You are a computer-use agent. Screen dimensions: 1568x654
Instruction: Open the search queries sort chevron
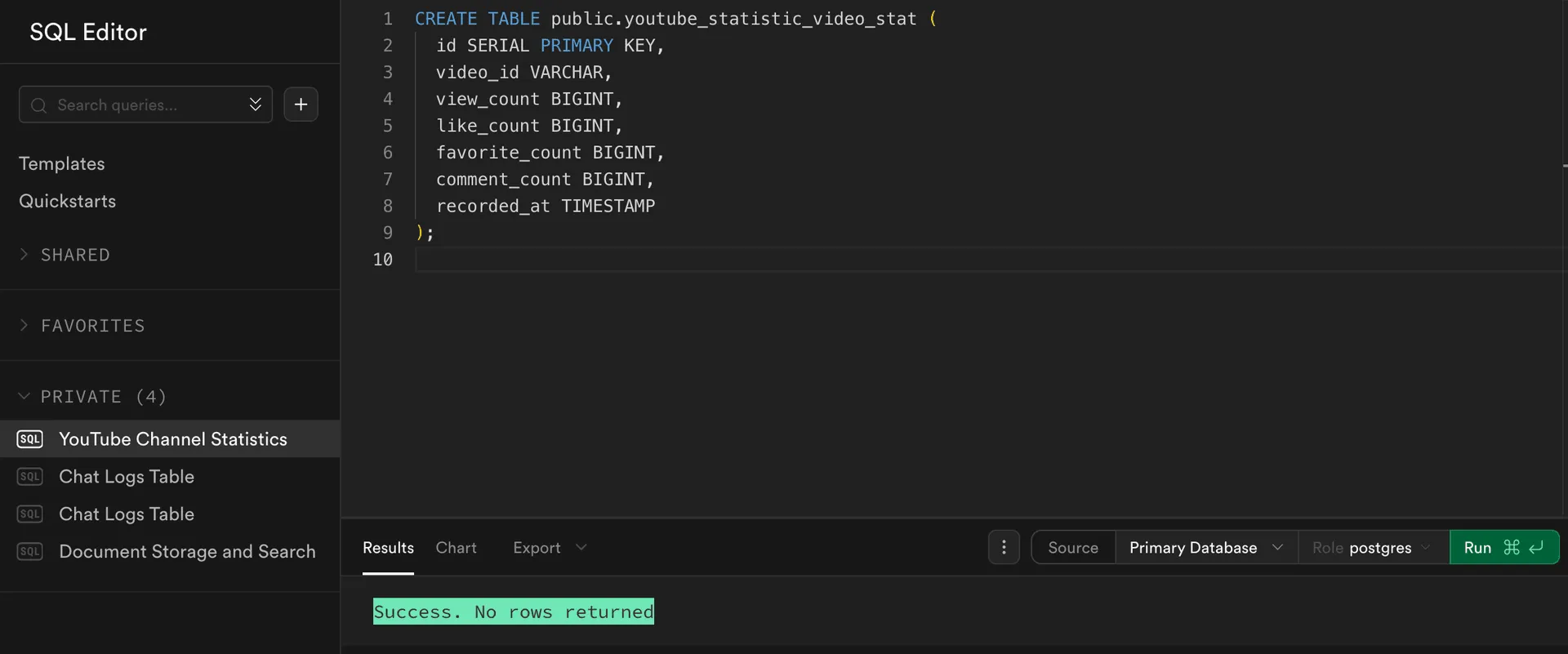255,105
